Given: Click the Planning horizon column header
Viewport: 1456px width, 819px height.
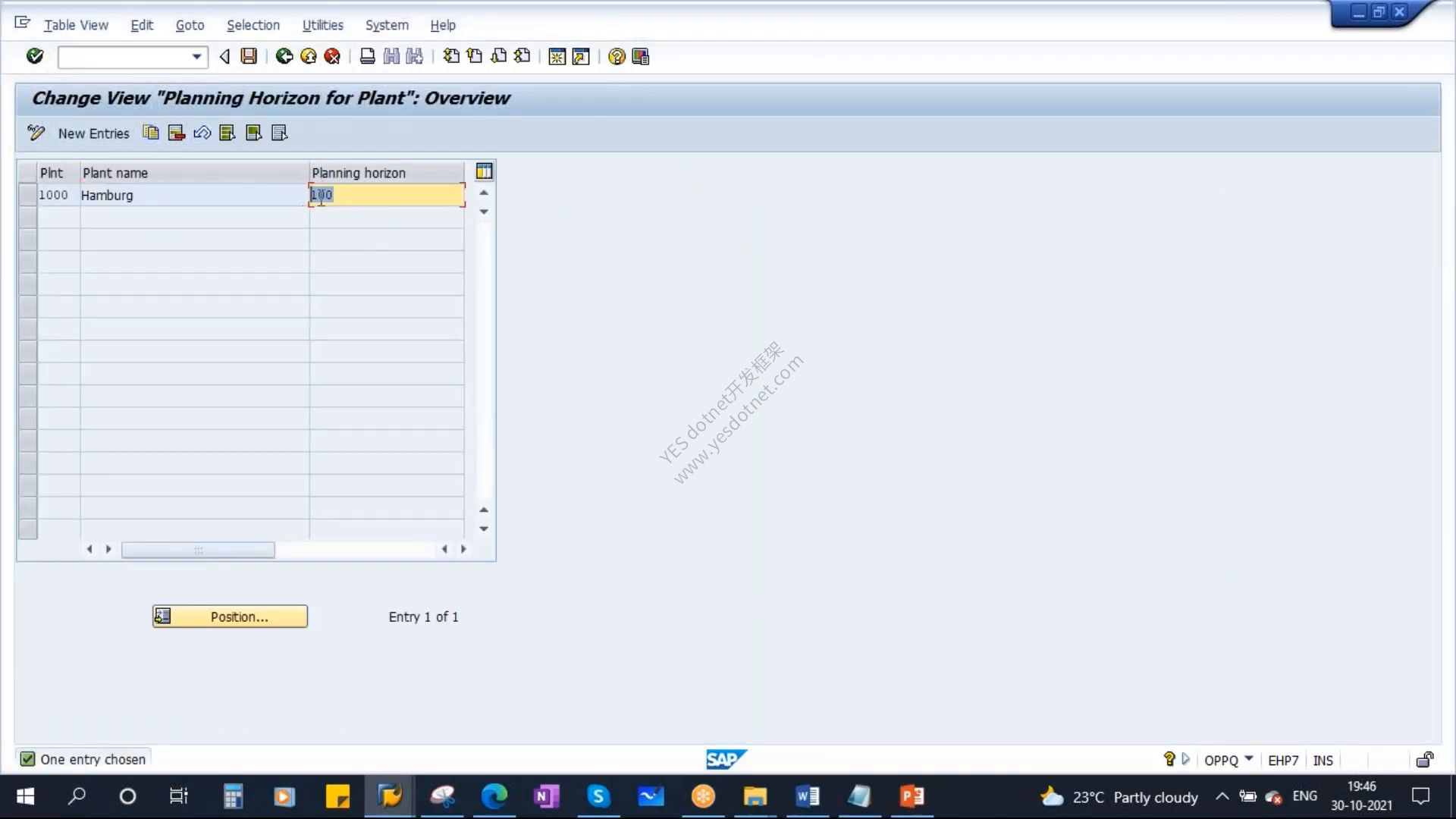Looking at the screenshot, I should tap(387, 173).
